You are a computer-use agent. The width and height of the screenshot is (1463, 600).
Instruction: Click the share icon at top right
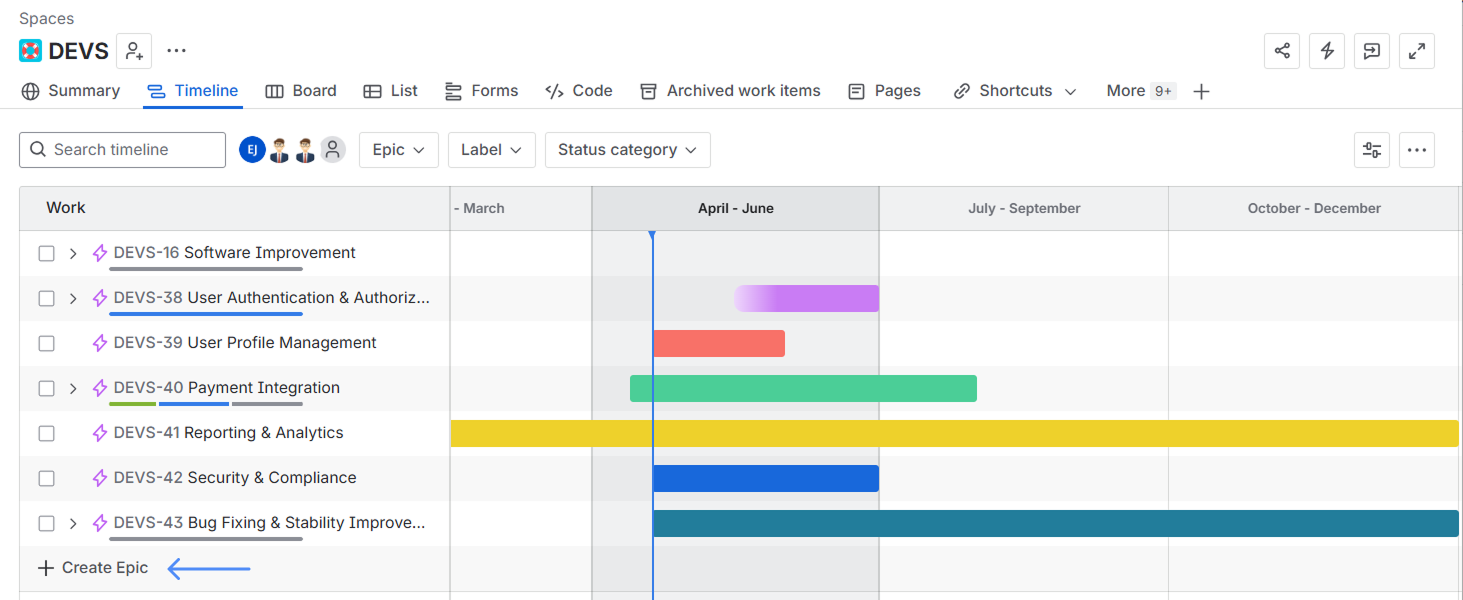1282,51
